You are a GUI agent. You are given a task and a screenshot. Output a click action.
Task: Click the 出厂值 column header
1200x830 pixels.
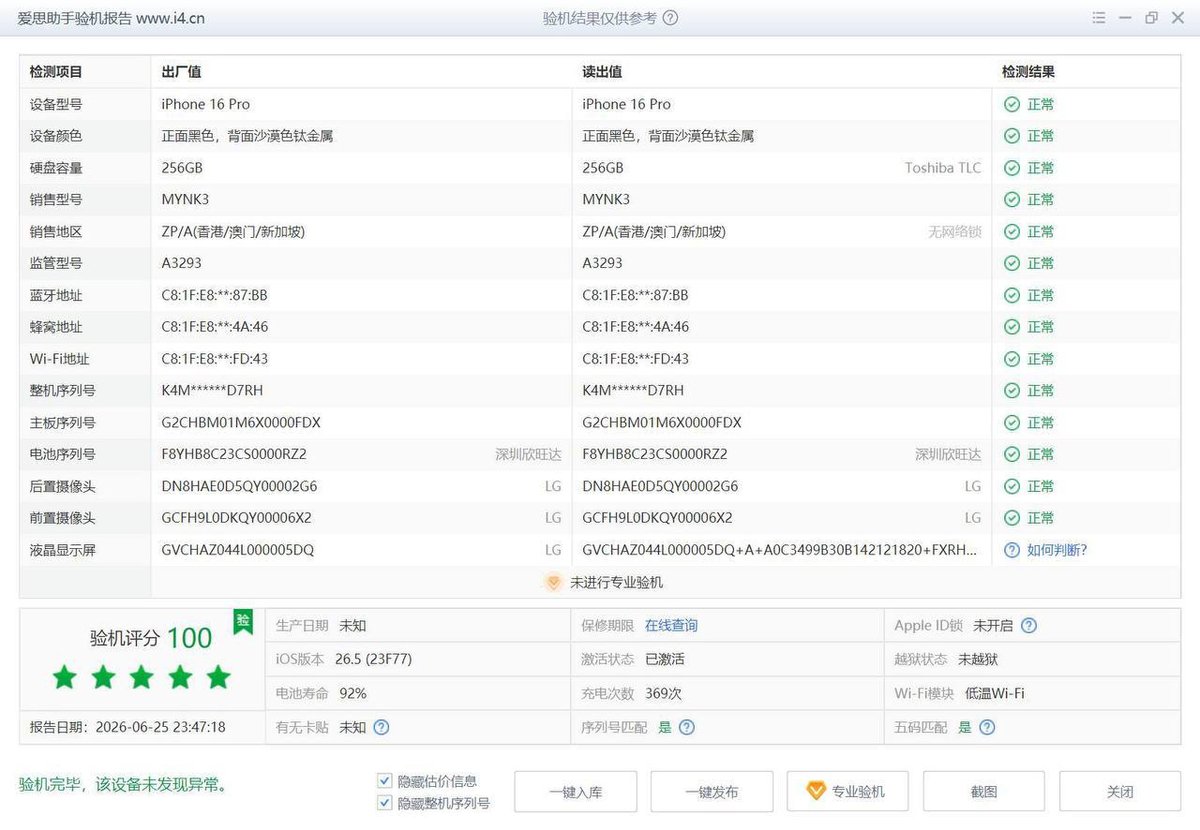pos(182,72)
